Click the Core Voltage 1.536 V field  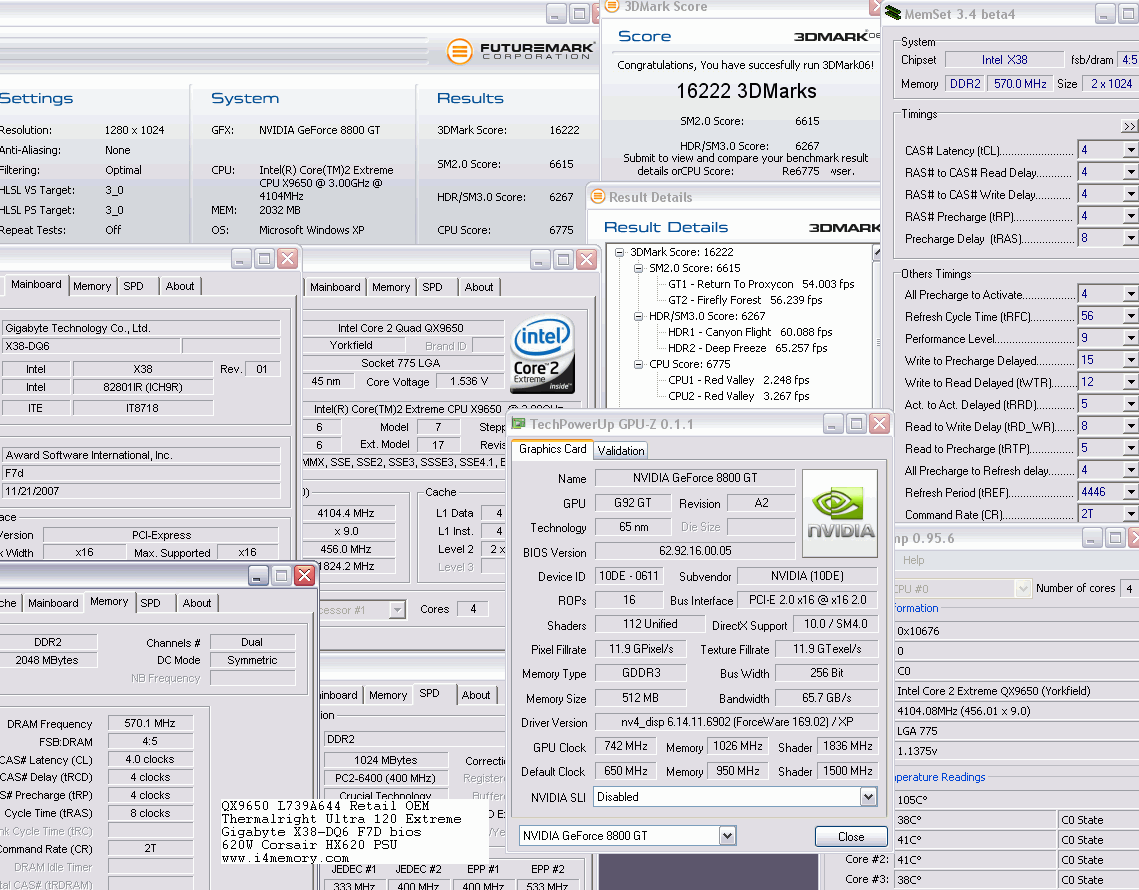(x=469, y=381)
